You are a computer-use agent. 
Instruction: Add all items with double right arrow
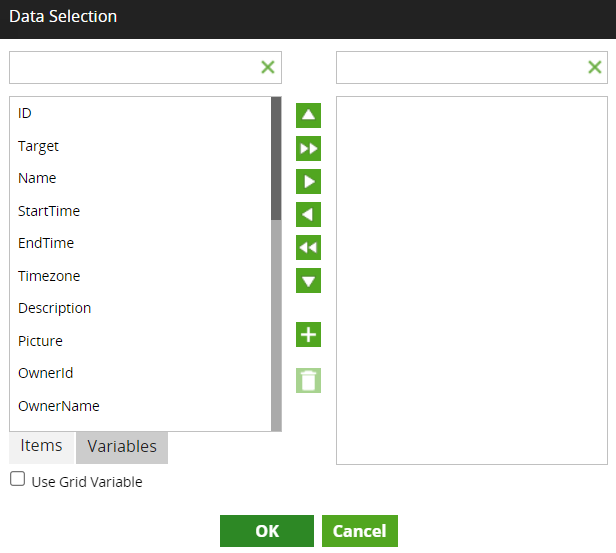[x=308, y=148]
